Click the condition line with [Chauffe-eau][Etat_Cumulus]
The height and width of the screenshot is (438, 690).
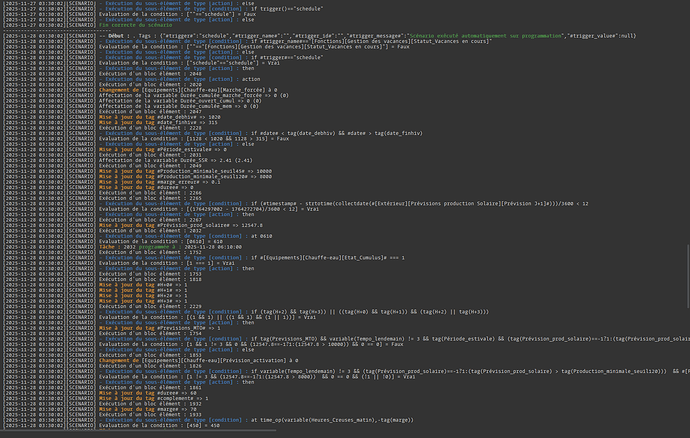click(x=252, y=258)
